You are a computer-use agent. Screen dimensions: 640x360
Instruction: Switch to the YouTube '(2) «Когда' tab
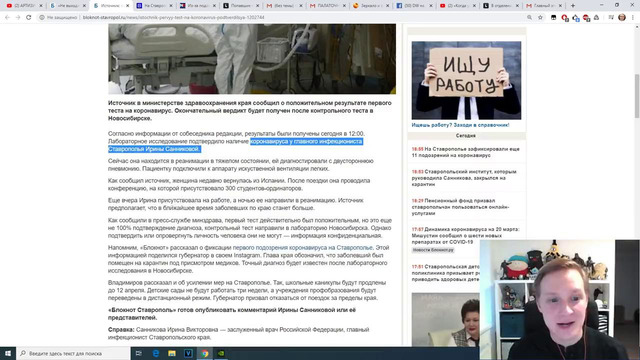pyautogui.click(x=458, y=6)
